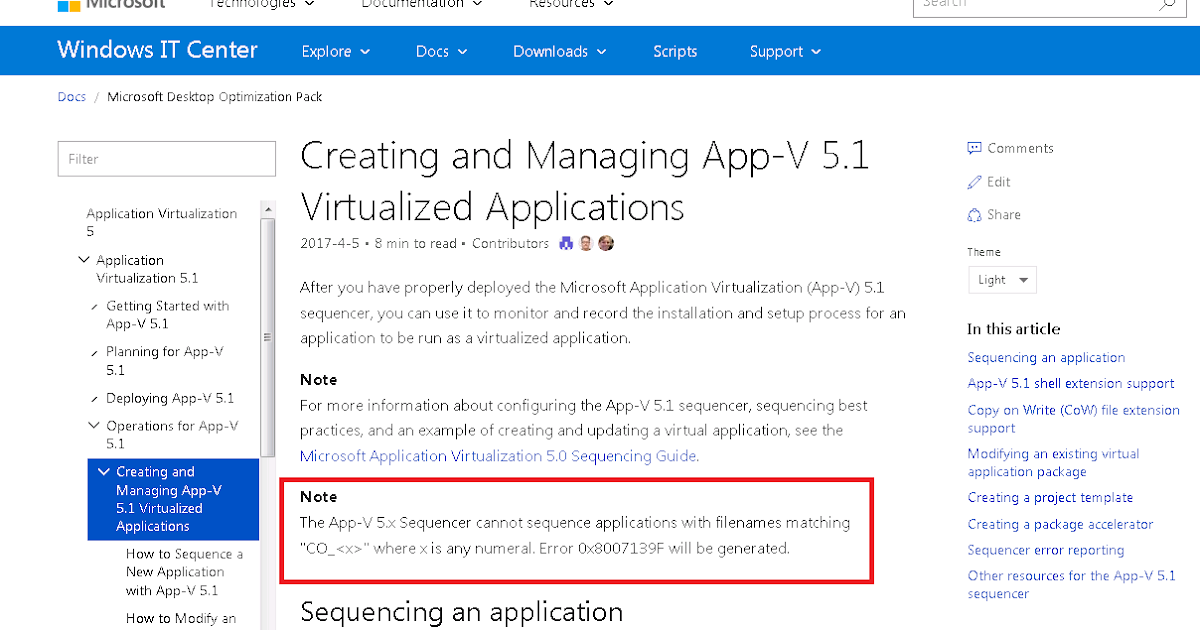Jump to Modifying an existing virtual application package
This screenshot has width=1200, height=630.
click(1054, 463)
